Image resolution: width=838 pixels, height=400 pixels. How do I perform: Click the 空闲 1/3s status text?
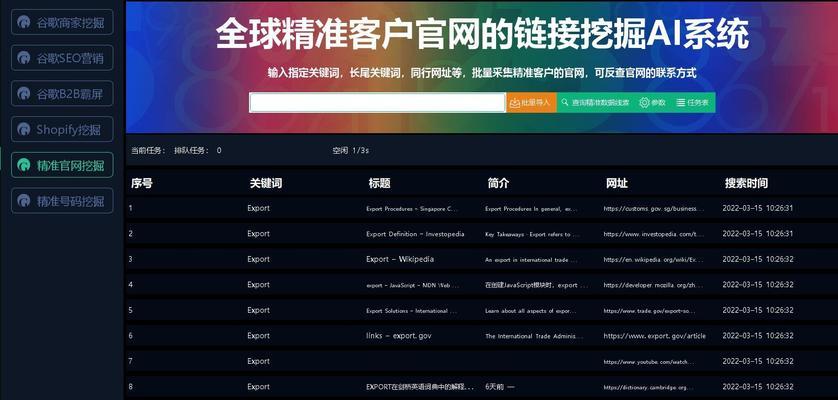click(350, 151)
